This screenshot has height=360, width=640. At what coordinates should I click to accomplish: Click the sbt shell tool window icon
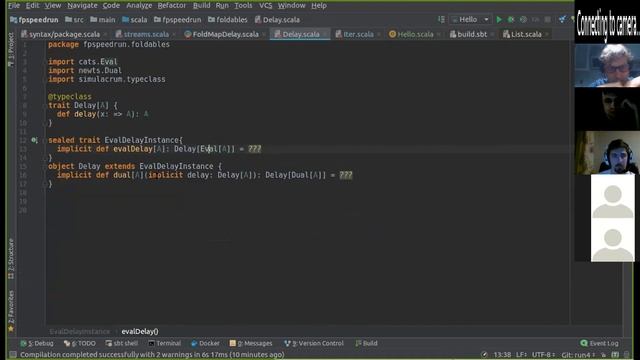108,343
